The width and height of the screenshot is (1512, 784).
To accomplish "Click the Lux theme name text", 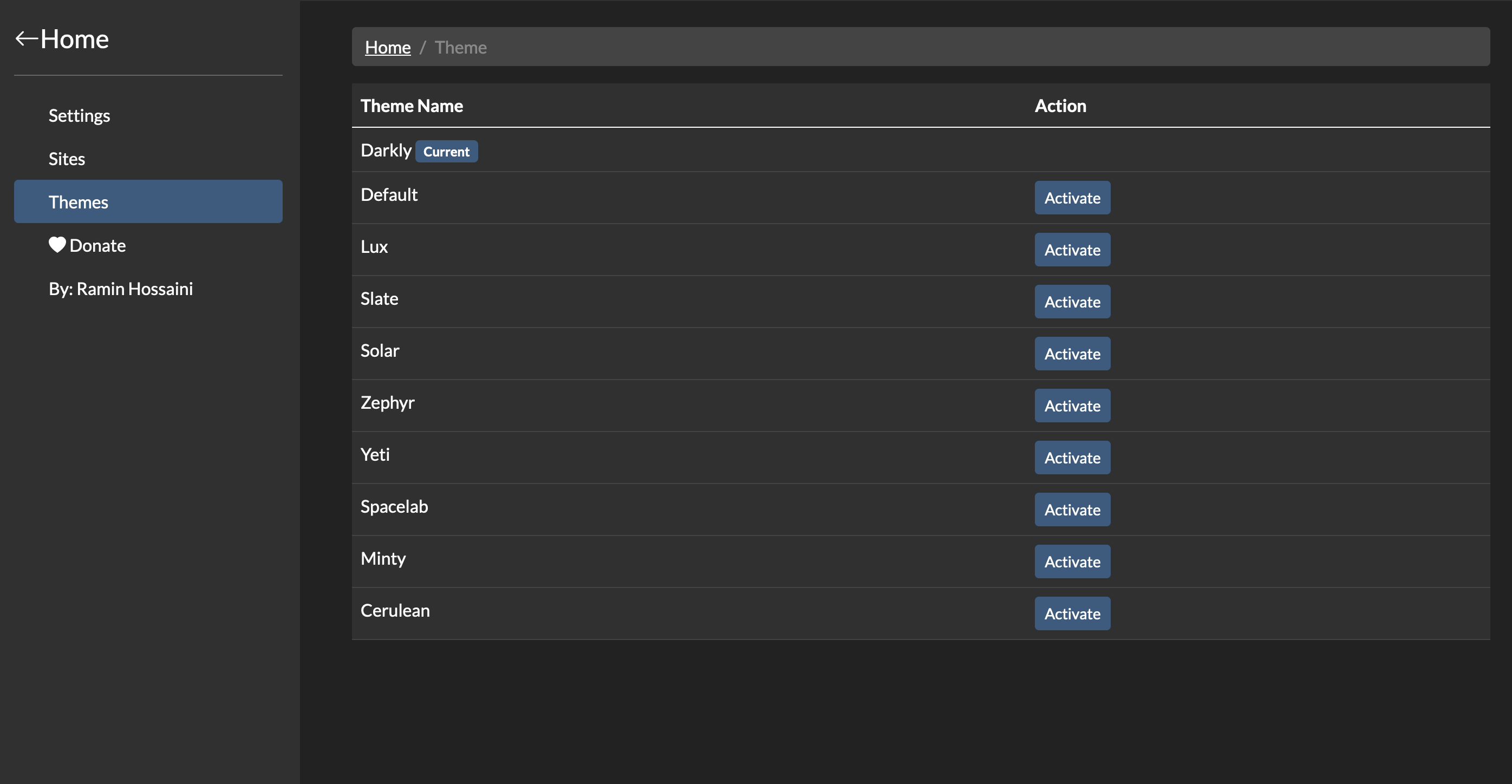I will 374,246.
